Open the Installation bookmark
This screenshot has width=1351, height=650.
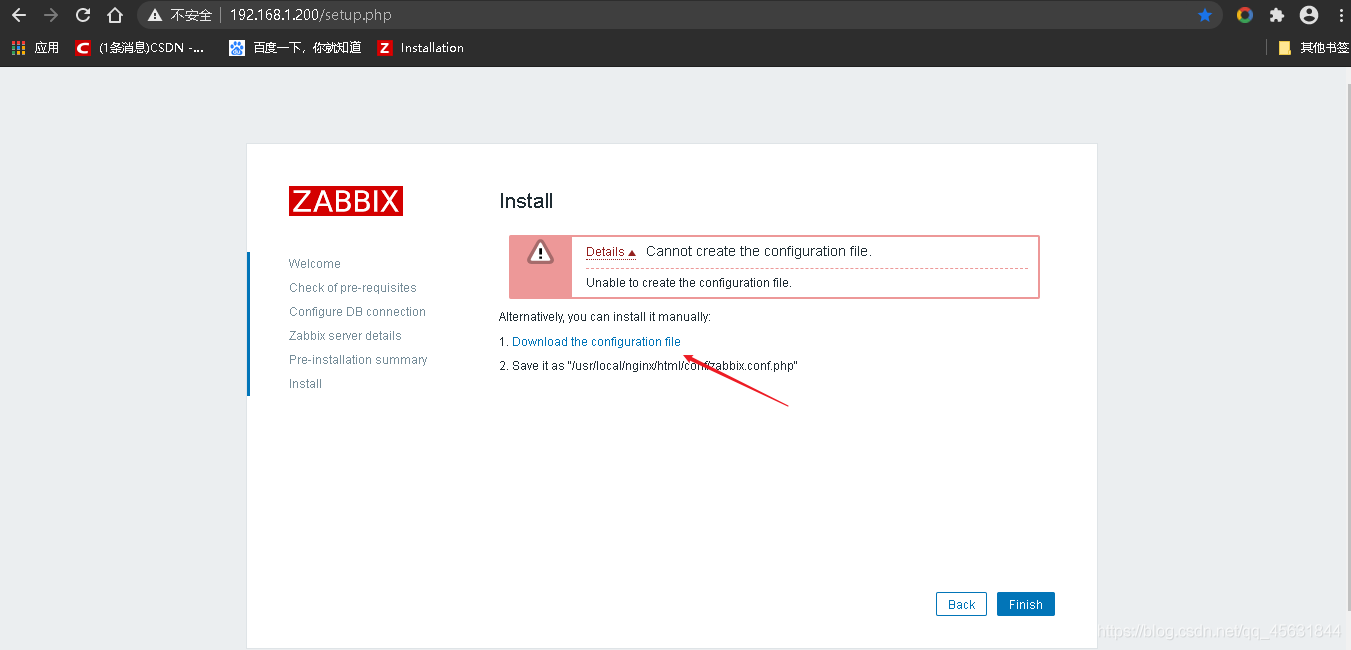(x=421, y=47)
